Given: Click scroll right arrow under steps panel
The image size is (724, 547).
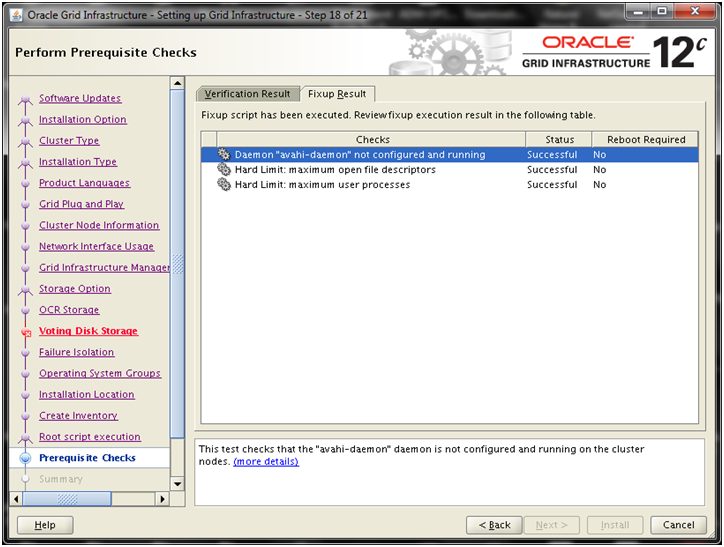Looking at the screenshot, I should pos(162,499).
